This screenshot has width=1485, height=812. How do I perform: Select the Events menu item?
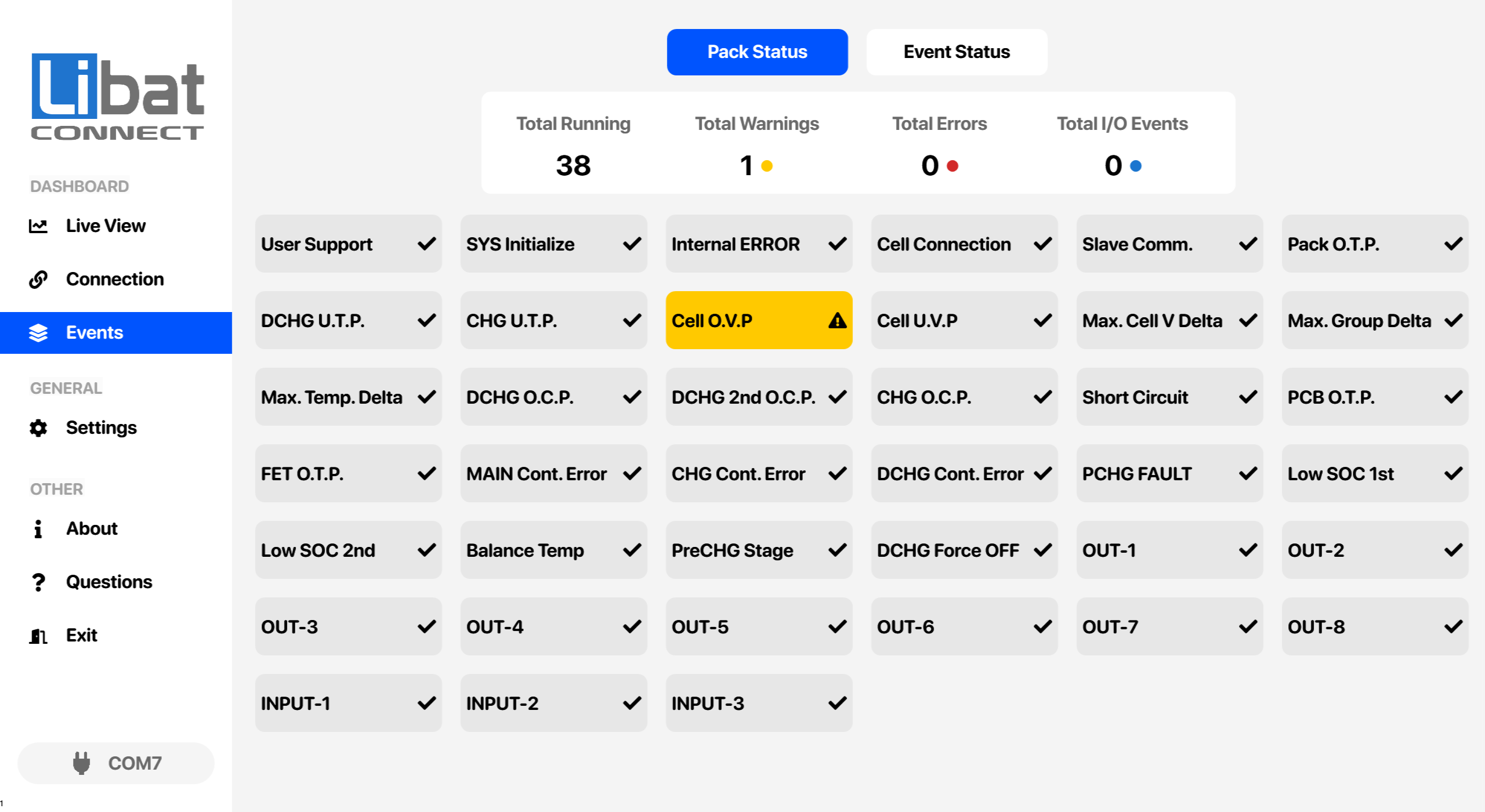[x=116, y=333]
